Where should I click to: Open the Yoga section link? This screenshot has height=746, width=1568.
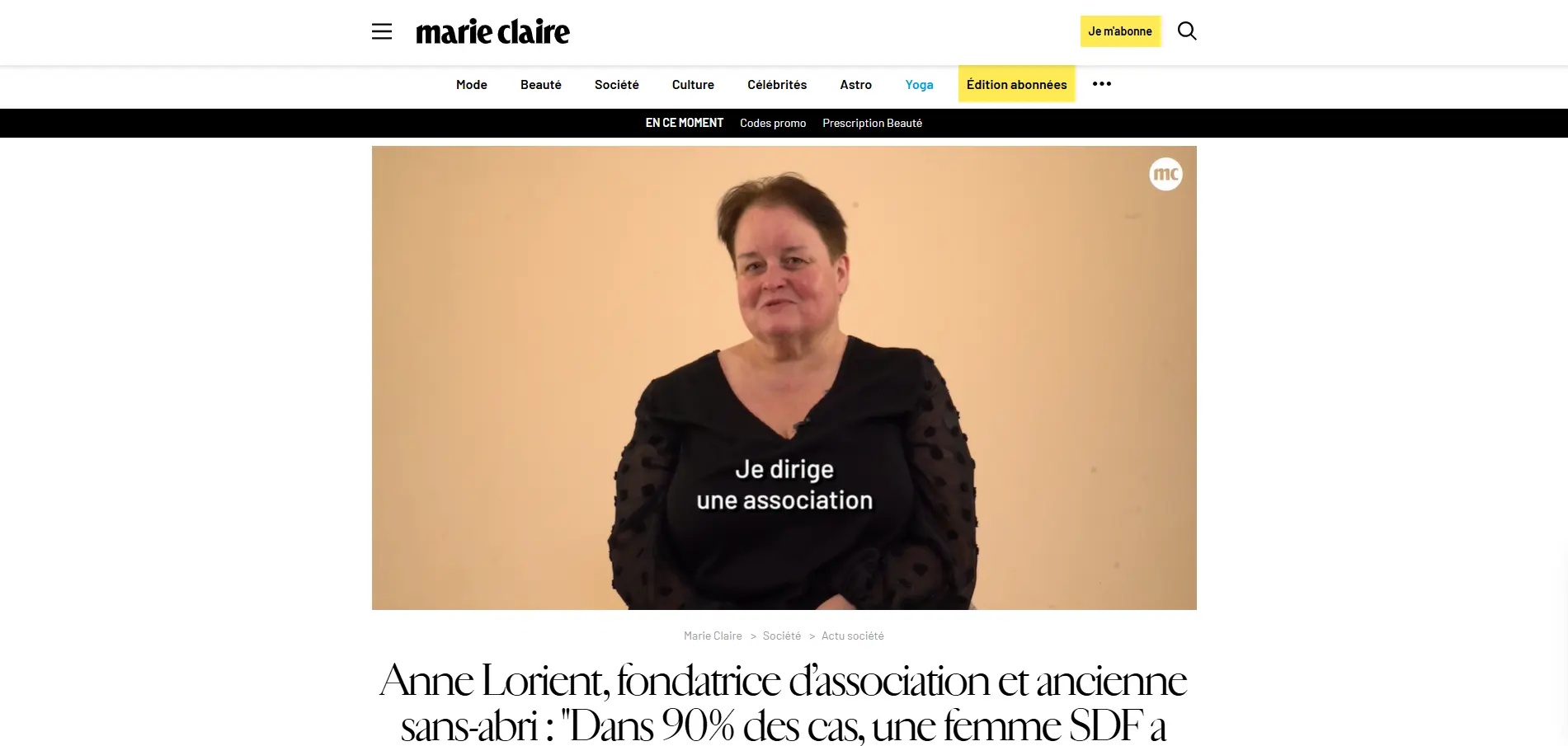pyautogui.click(x=919, y=85)
